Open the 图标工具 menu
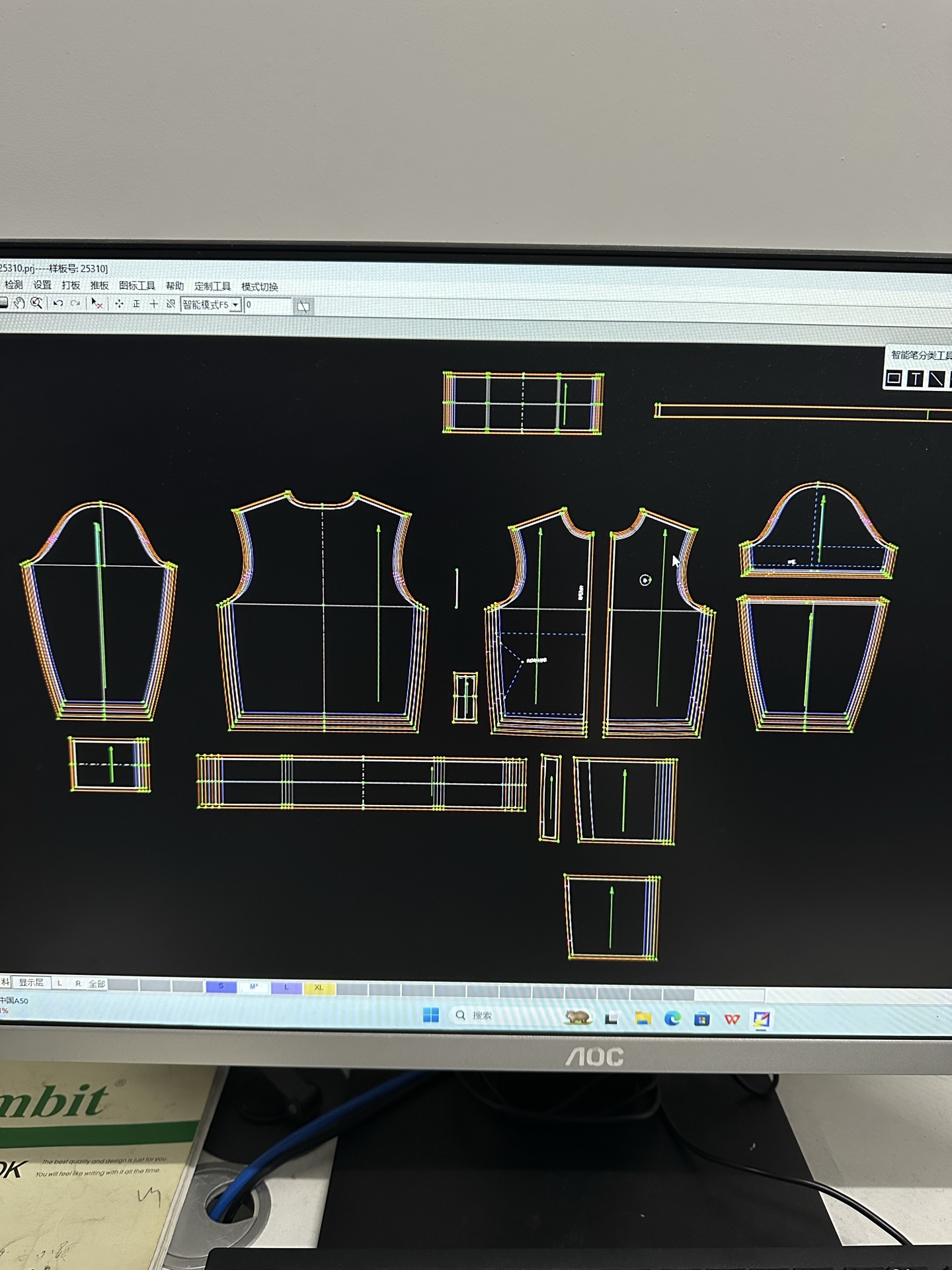The image size is (952, 1270). (137, 286)
